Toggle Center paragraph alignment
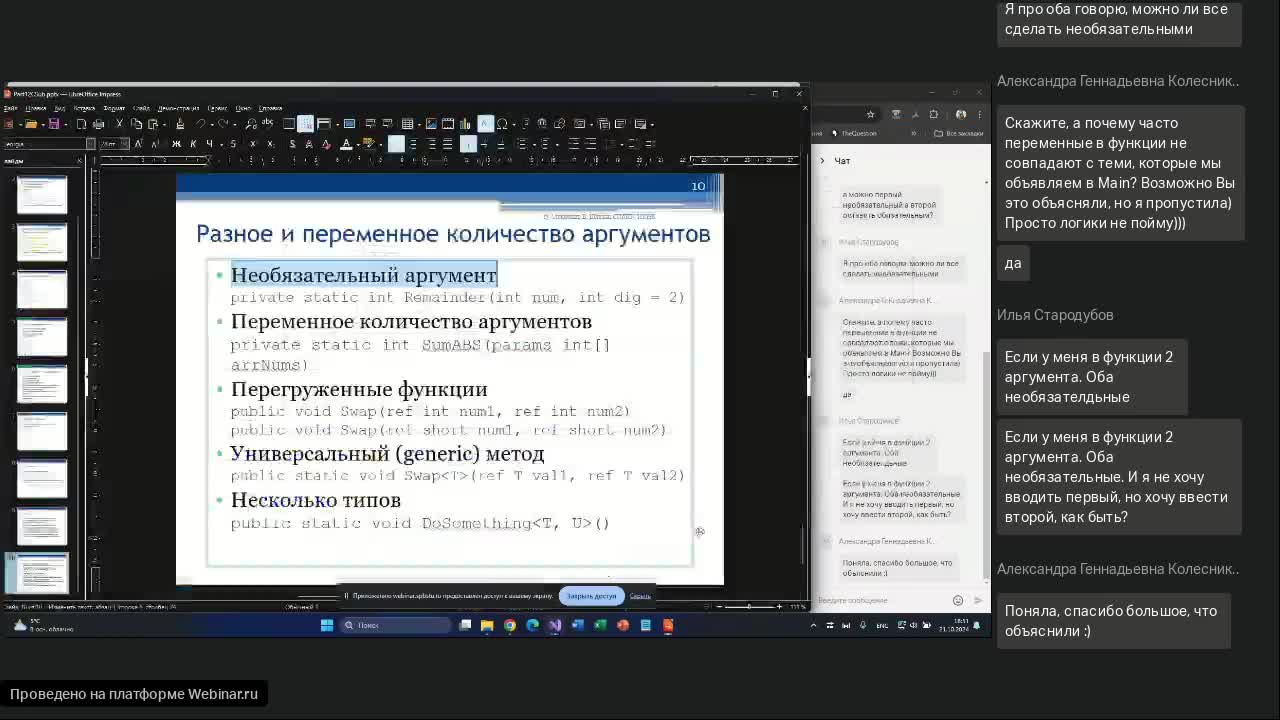Image resolution: width=1280 pixels, height=720 pixels. pyautogui.click(x=414, y=143)
